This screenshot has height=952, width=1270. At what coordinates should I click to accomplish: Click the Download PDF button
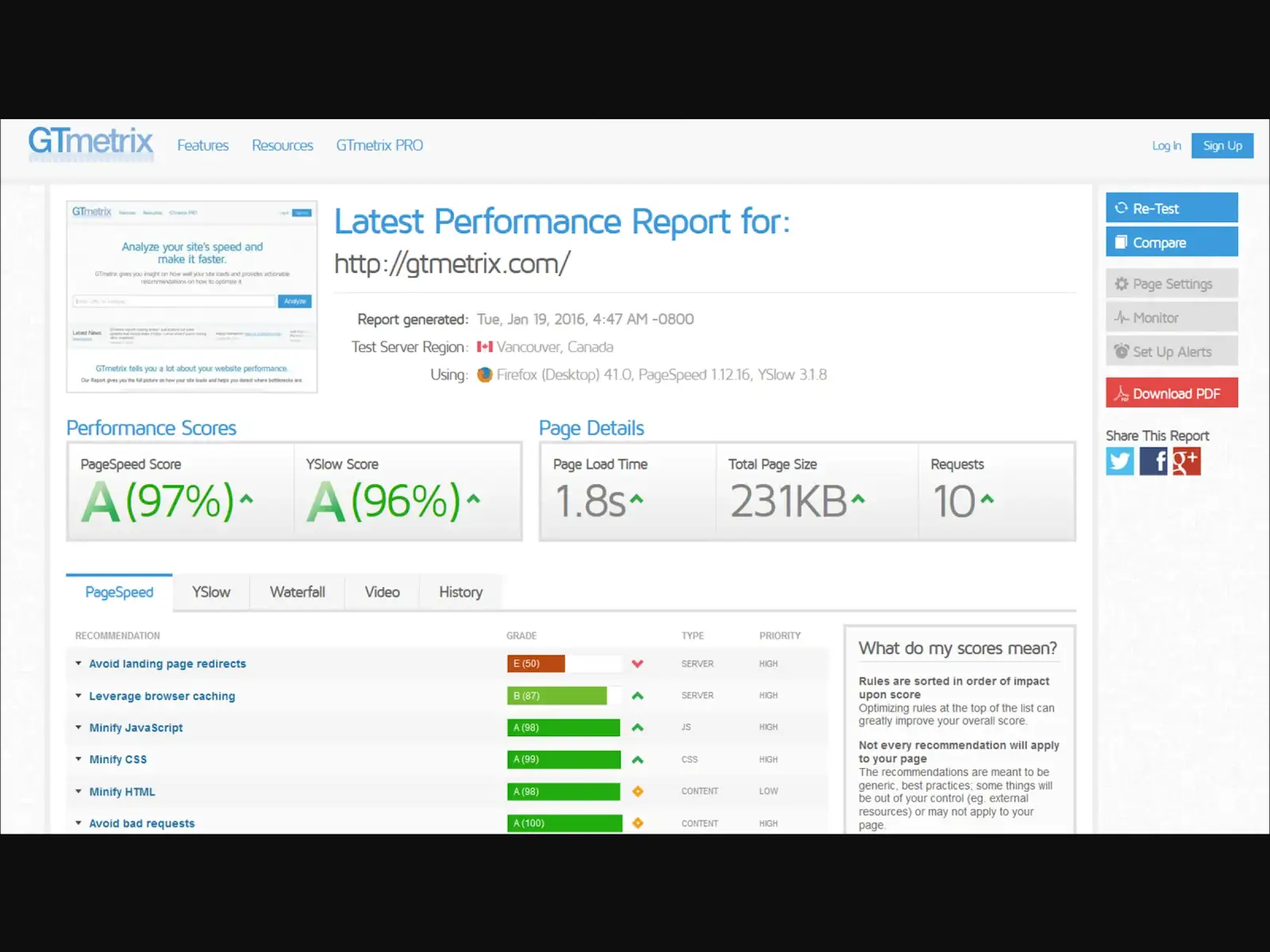(1172, 393)
